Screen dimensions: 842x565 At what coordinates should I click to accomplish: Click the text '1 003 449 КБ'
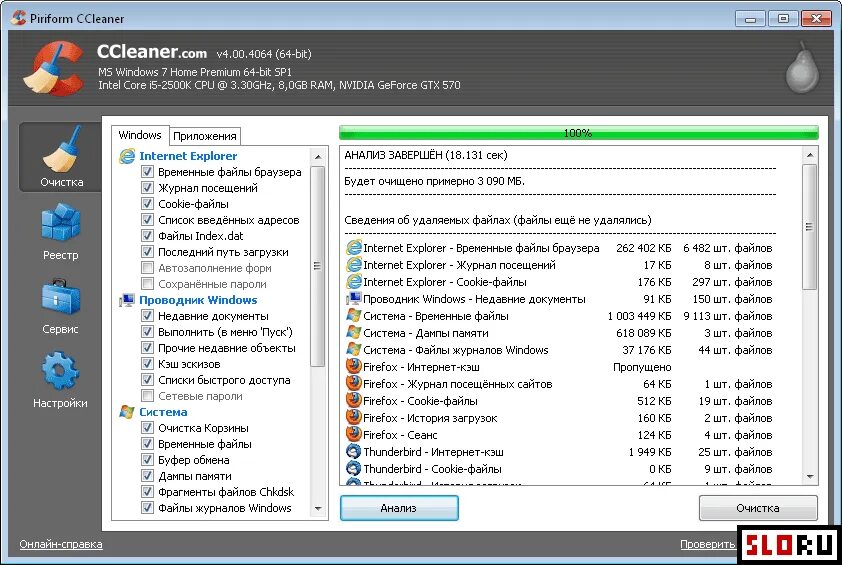click(x=640, y=316)
